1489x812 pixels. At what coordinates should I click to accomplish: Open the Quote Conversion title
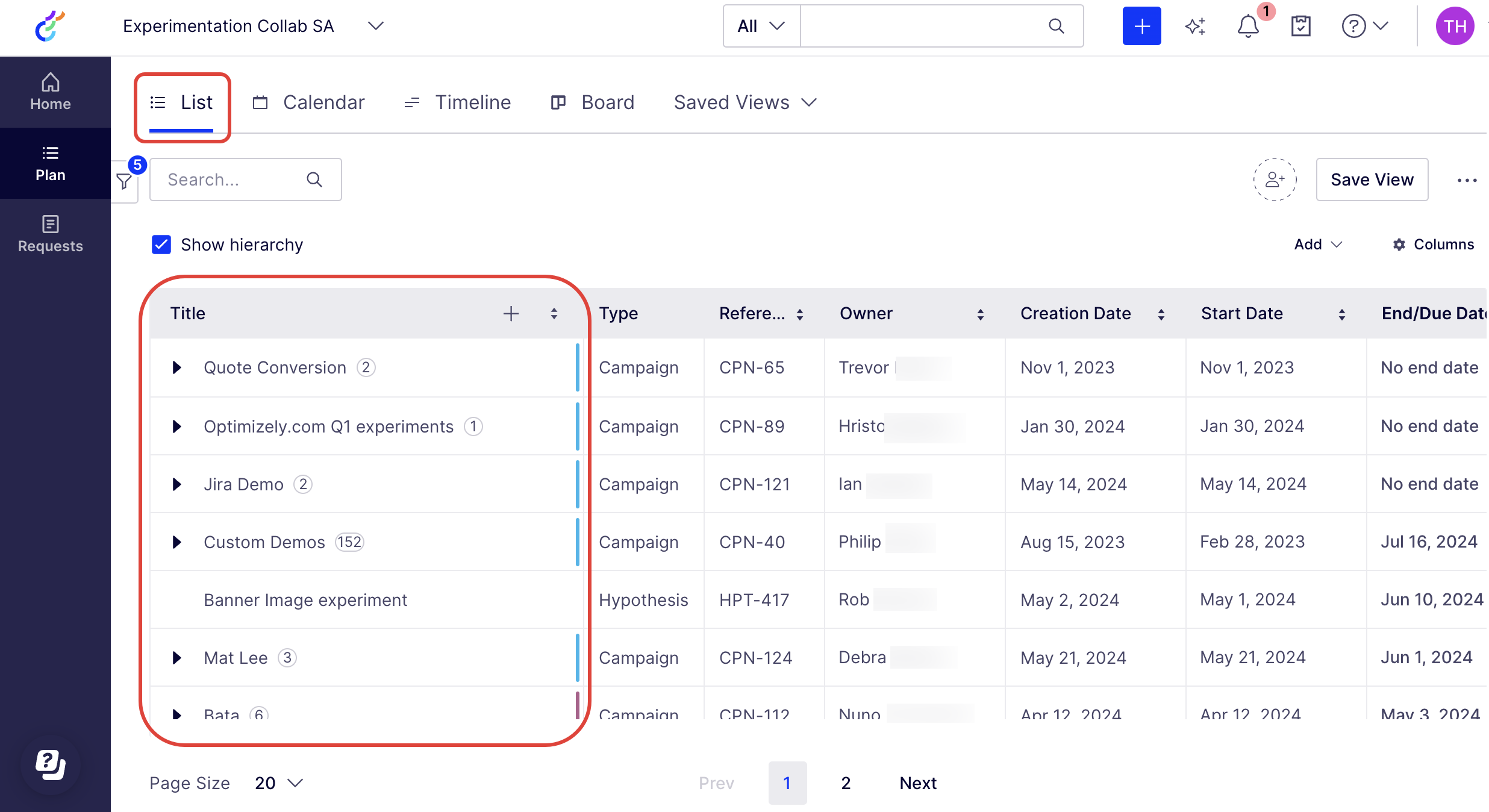[x=275, y=367]
